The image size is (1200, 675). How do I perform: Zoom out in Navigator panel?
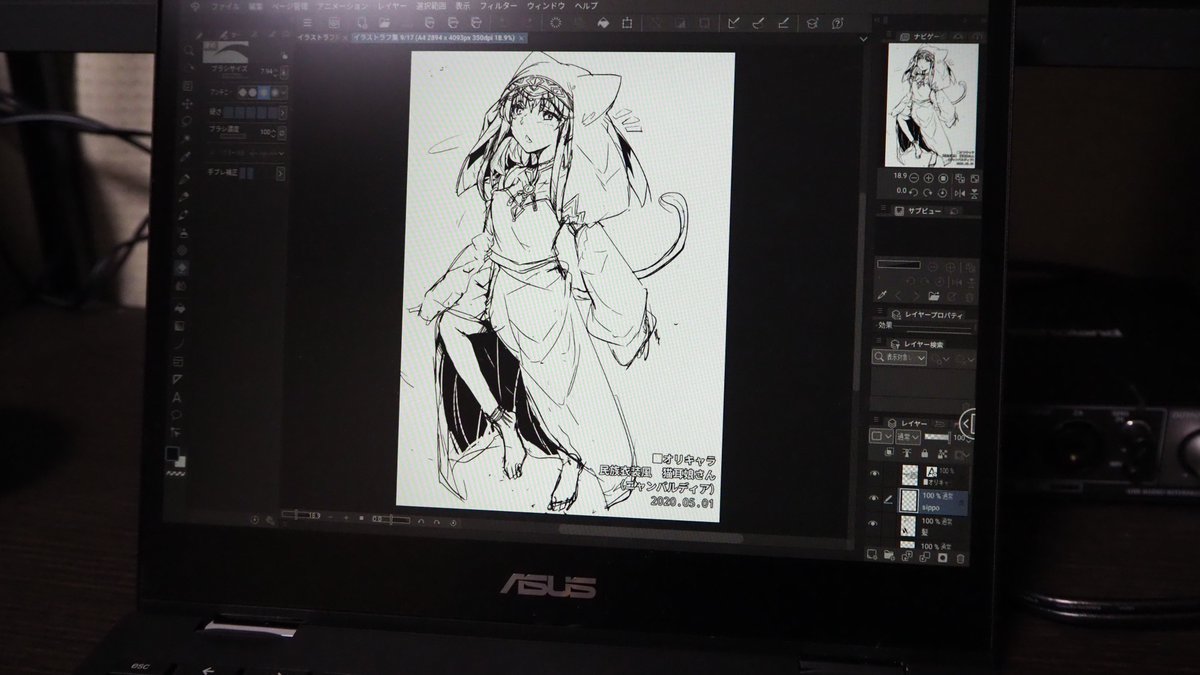click(x=914, y=178)
